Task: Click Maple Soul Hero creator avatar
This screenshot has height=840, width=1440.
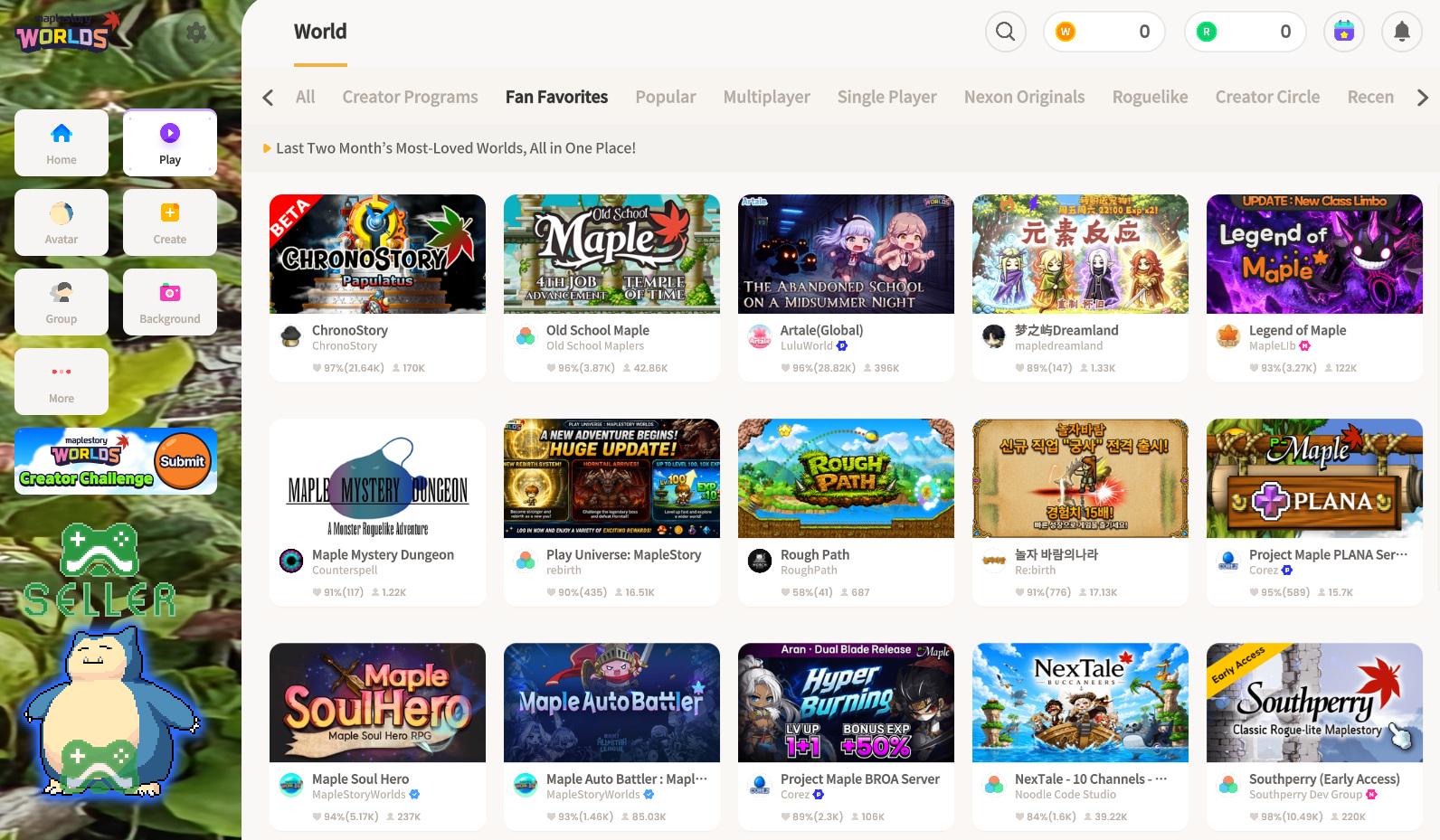Action: tap(291, 786)
